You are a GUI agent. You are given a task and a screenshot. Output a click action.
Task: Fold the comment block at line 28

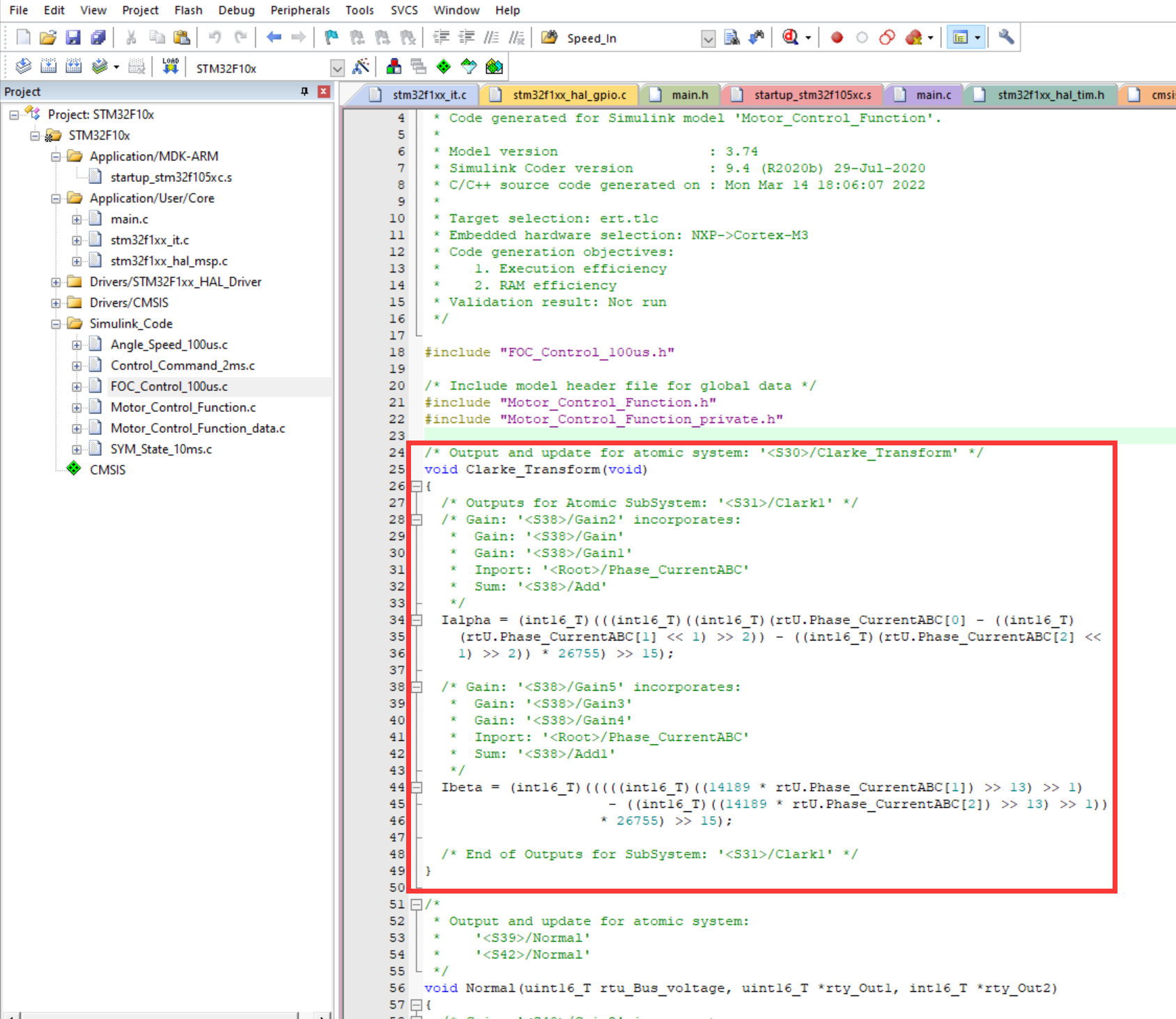417,520
